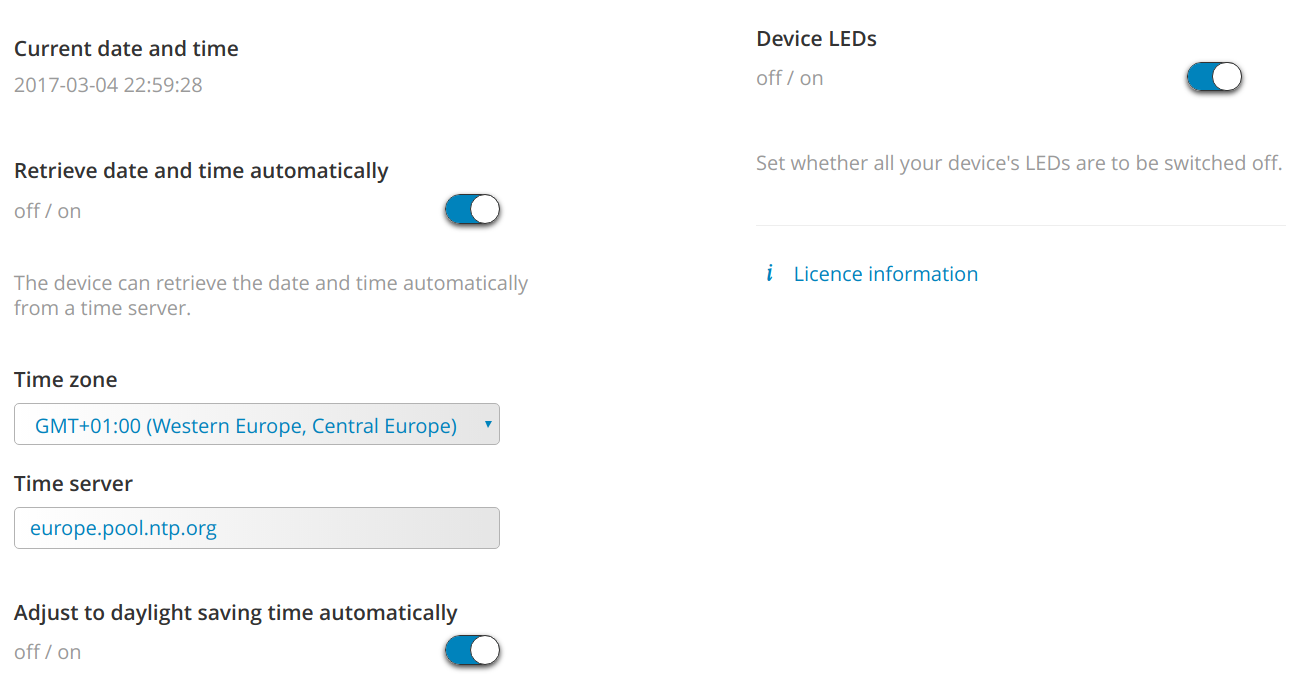The width and height of the screenshot is (1289, 680).
Task: Click the Time zone dropdown arrow
Action: point(487,425)
